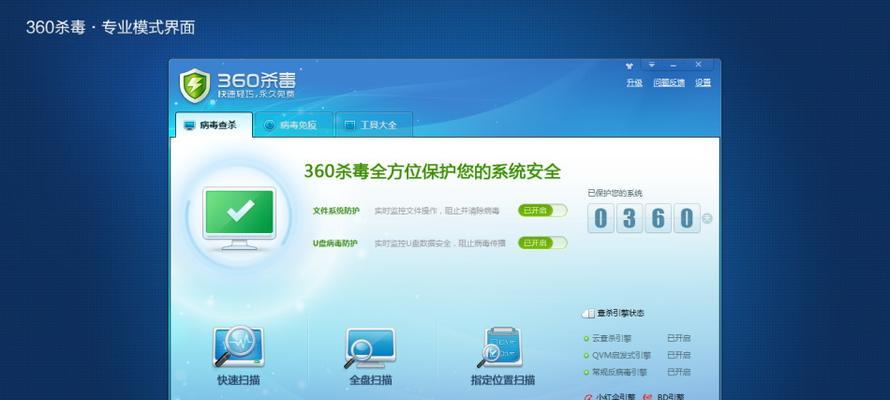Viewport: 890px width, 400px height.
Task: Click the 已保护您的系统 label
Action: click(x=615, y=193)
